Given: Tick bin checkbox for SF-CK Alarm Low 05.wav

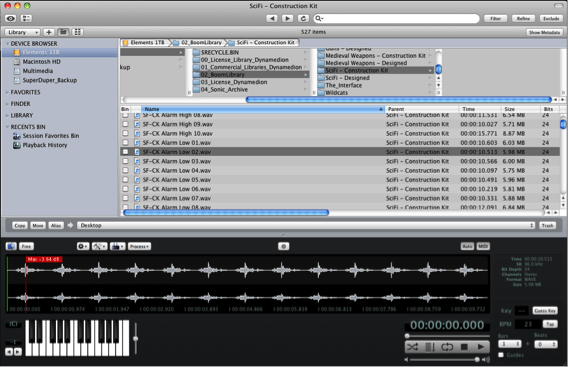Looking at the screenshot, I should tap(125, 179).
